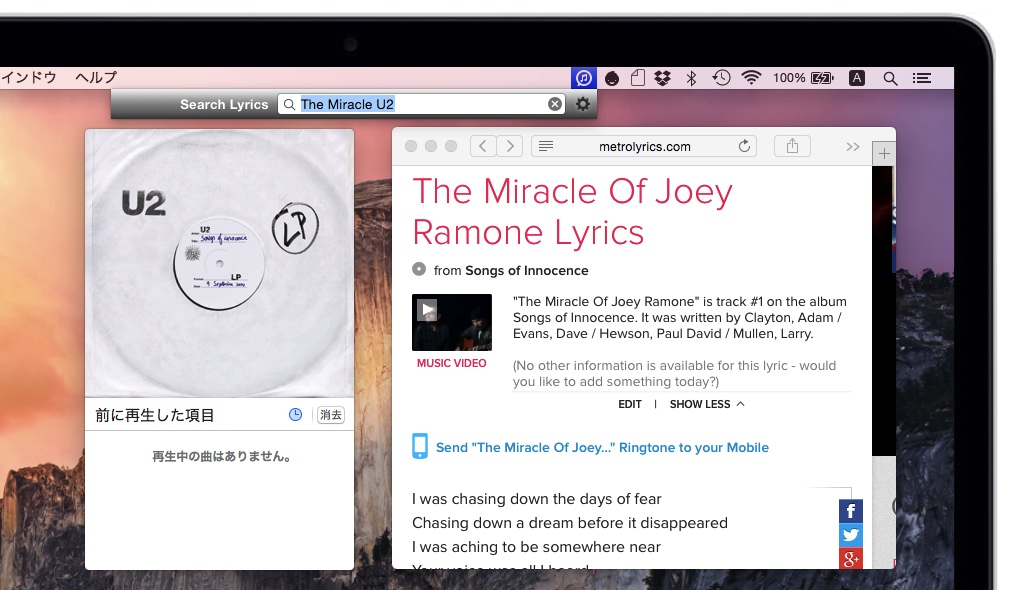This screenshot has height=590, width=1020.
Task: Open the input source A icon
Action: pos(857,78)
